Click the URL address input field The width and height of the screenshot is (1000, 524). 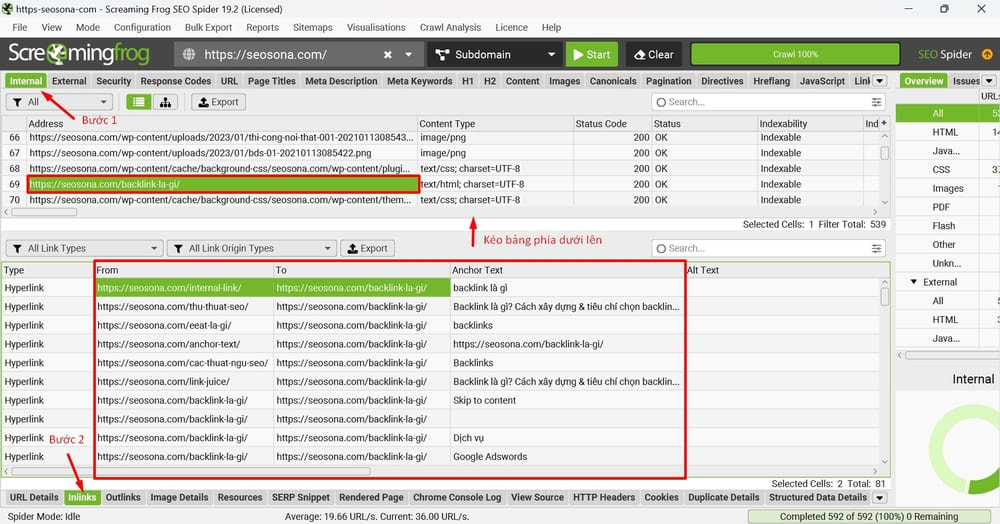point(287,55)
